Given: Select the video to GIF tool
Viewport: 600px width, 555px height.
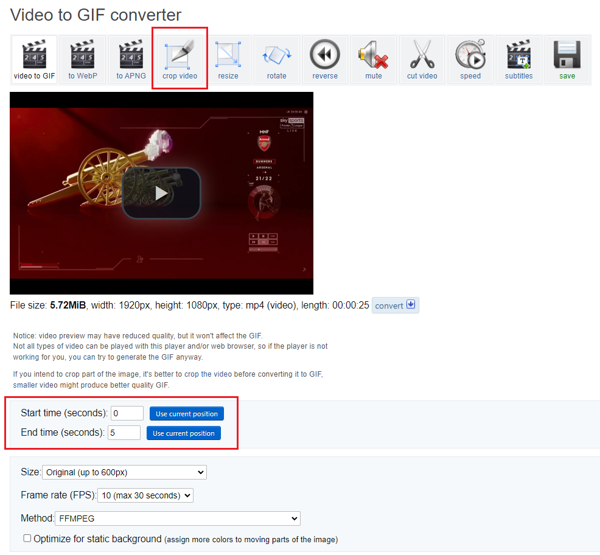Looking at the screenshot, I should pos(34,60).
